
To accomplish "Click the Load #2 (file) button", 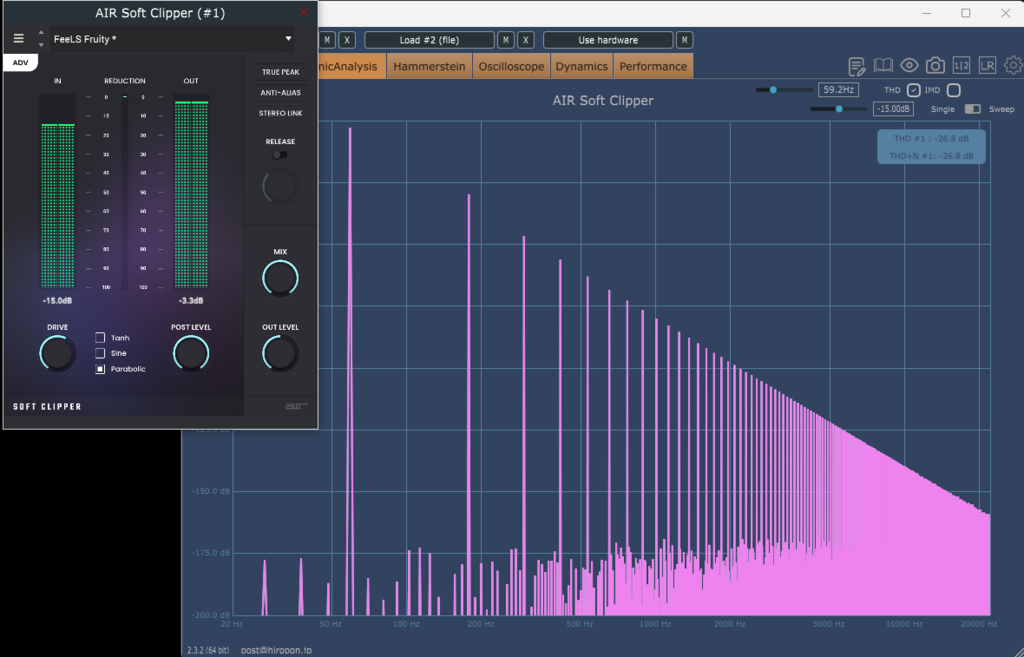I will point(429,40).
